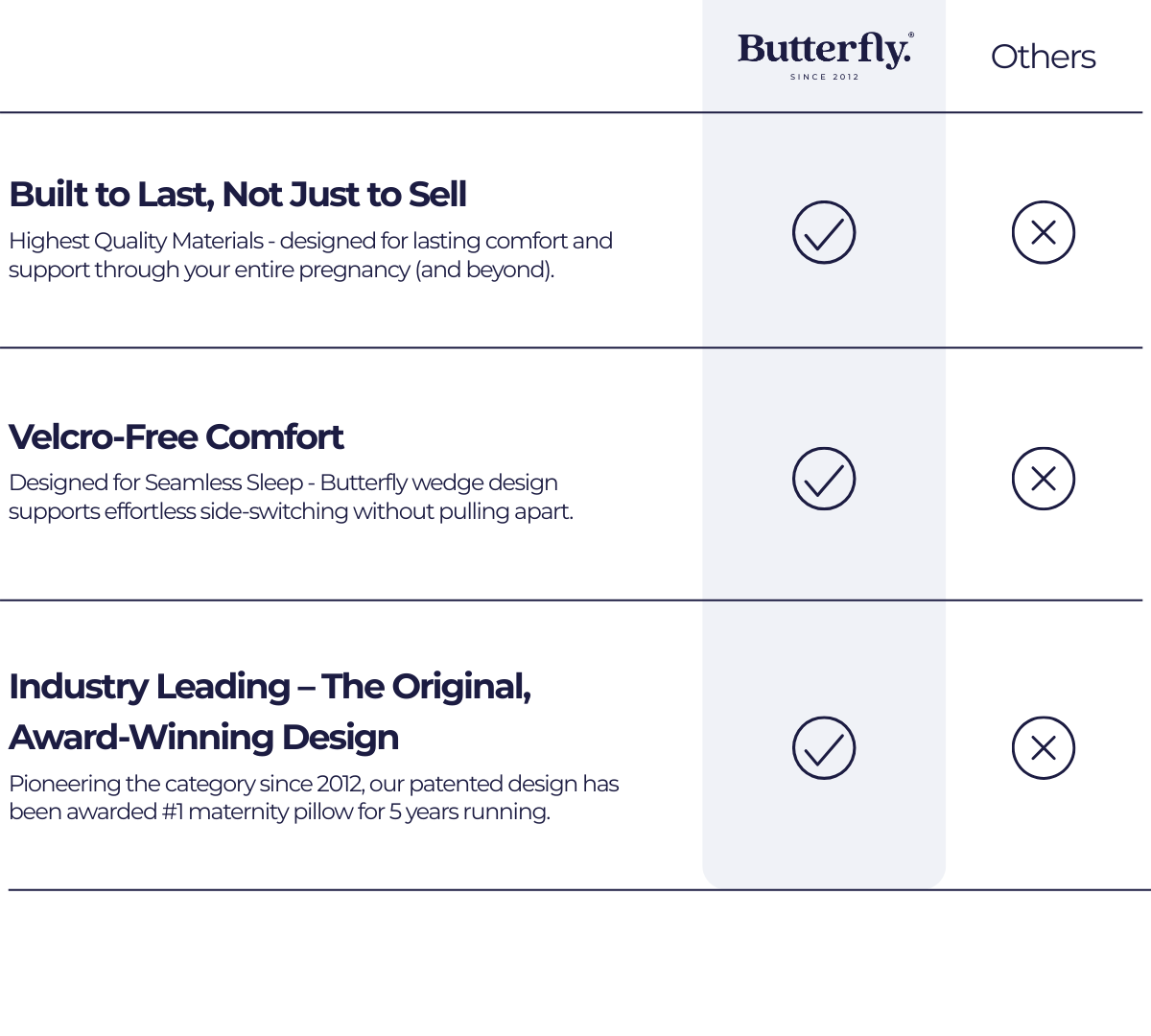Select the Others column header

pyautogui.click(x=1043, y=57)
